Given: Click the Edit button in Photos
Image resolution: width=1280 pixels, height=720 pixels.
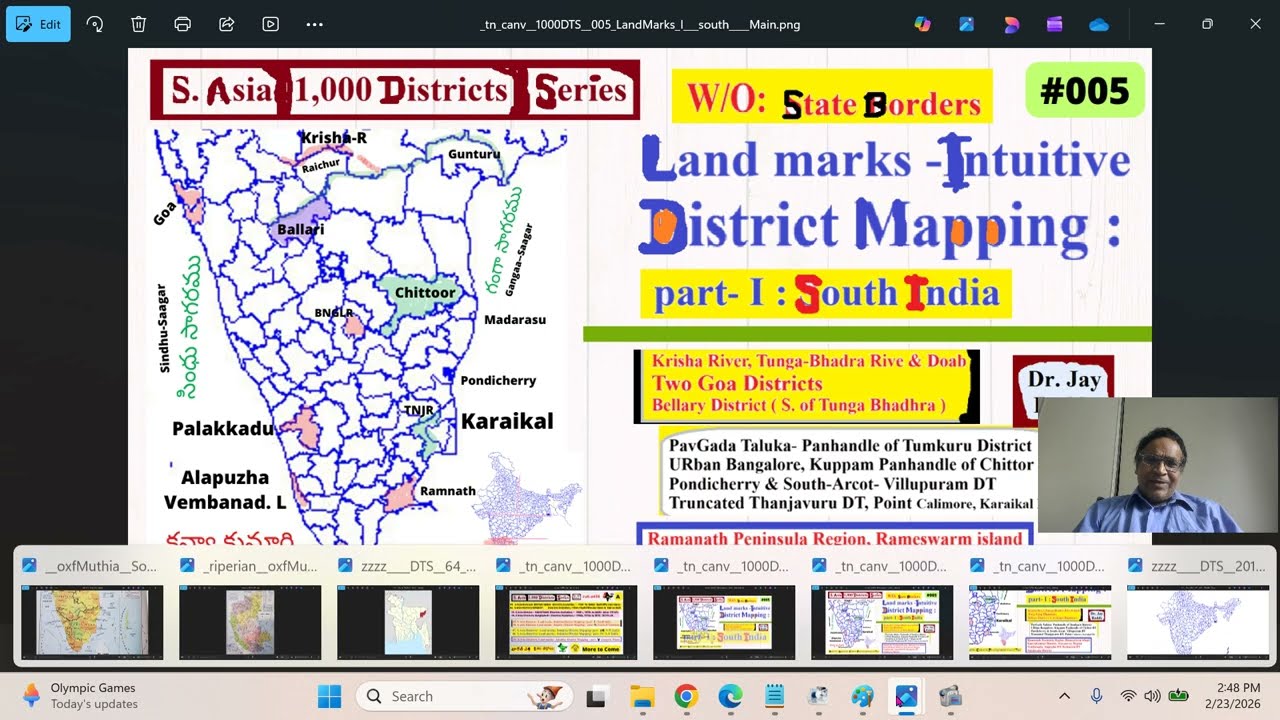Looking at the screenshot, I should [x=38, y=24].
